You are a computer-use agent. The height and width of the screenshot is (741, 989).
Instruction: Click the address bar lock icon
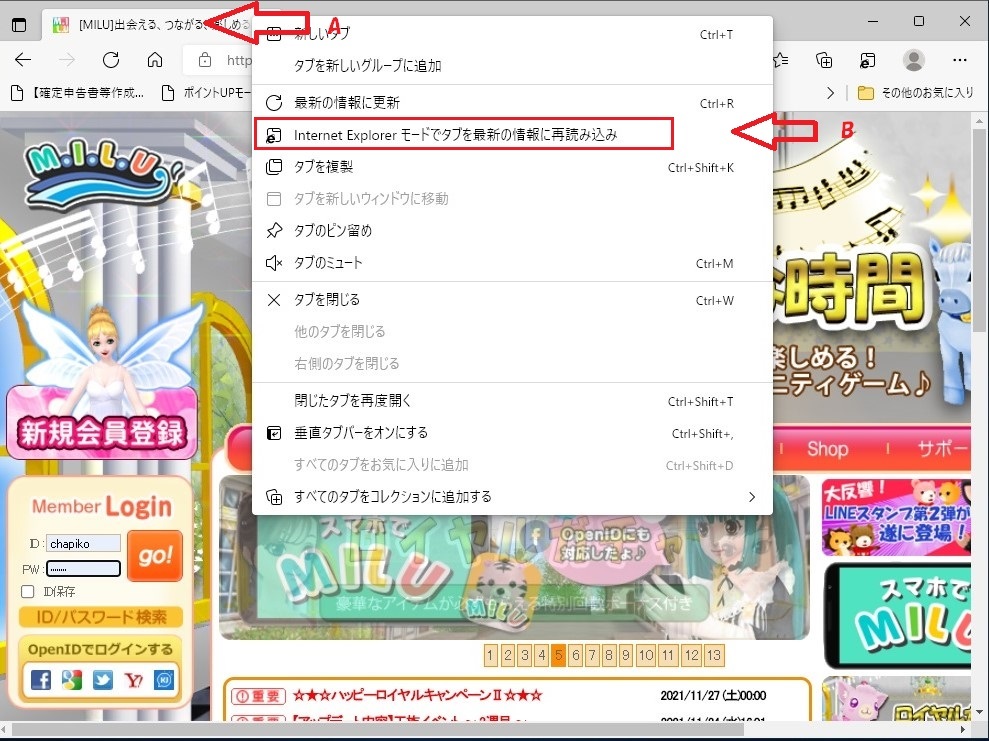click(205, 60)
